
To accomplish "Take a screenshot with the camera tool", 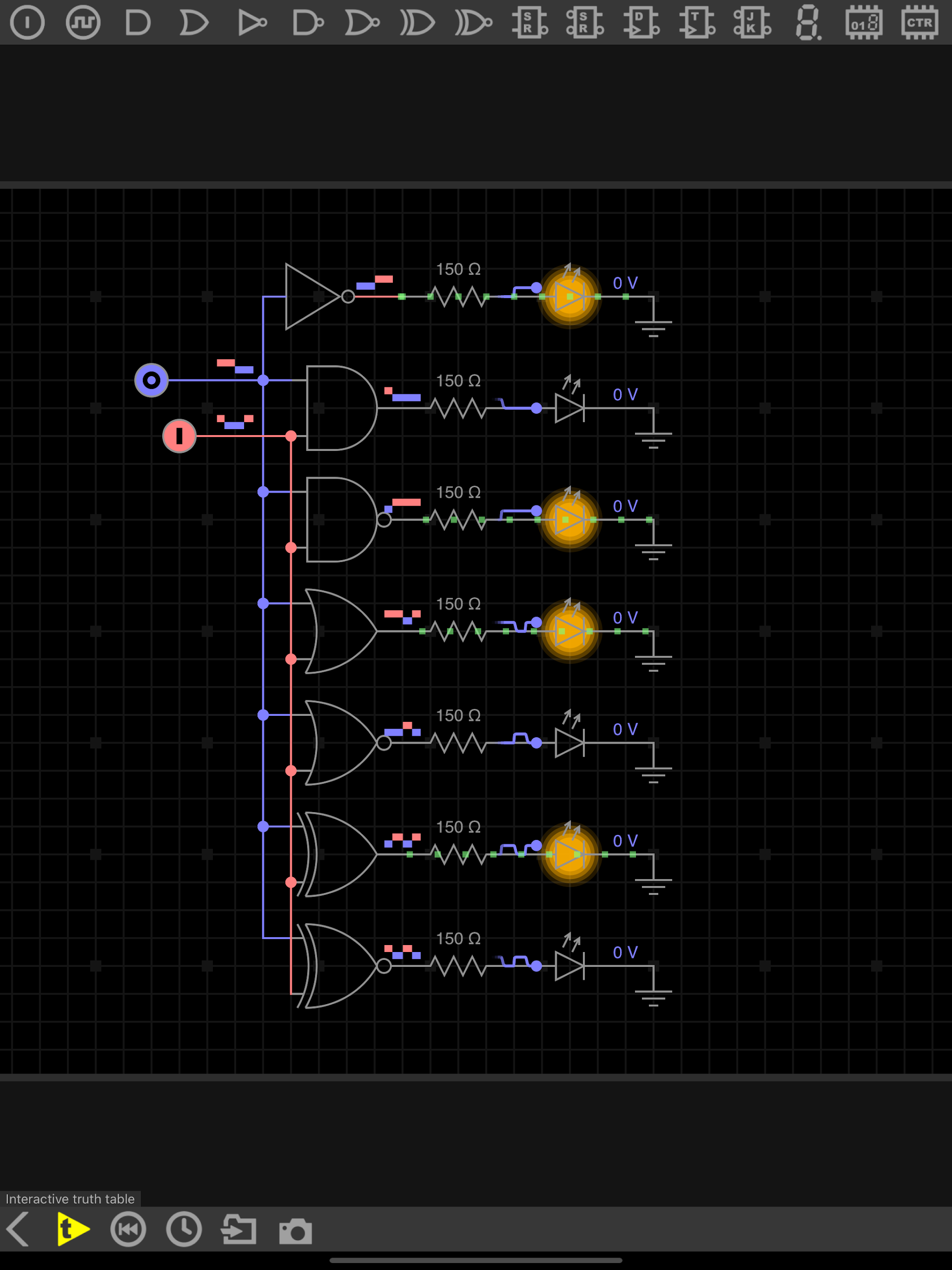I will (x=295, y=1229).
